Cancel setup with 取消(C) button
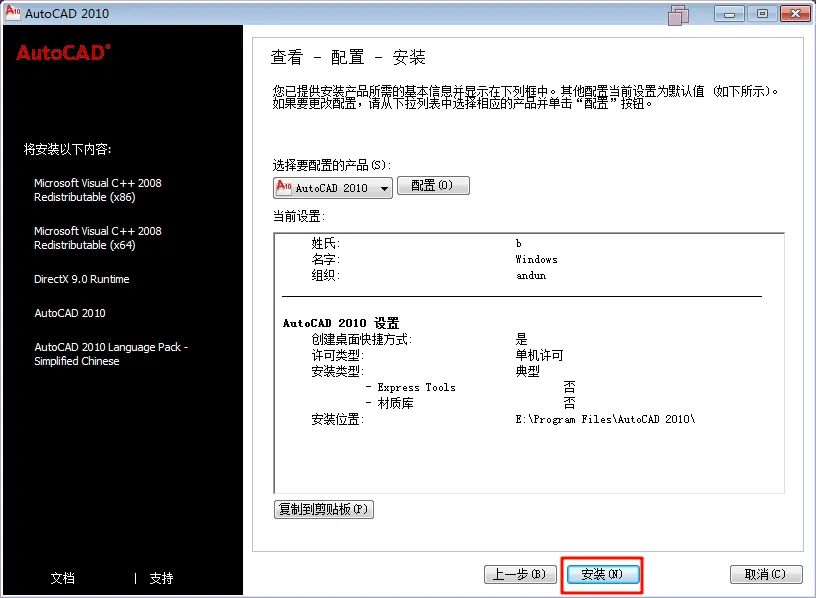Viewport: 816px width, 598px height. (766, 574)
